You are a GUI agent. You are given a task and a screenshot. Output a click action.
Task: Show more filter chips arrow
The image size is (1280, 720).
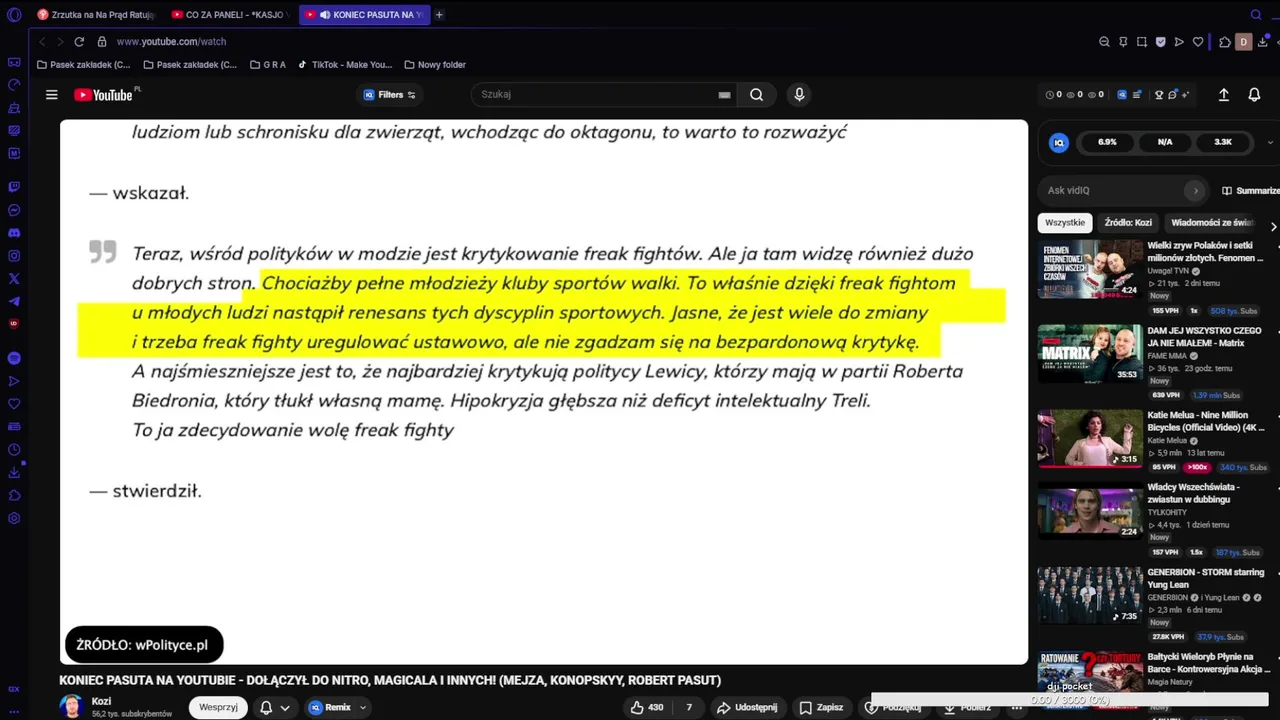pos(1272,226)
